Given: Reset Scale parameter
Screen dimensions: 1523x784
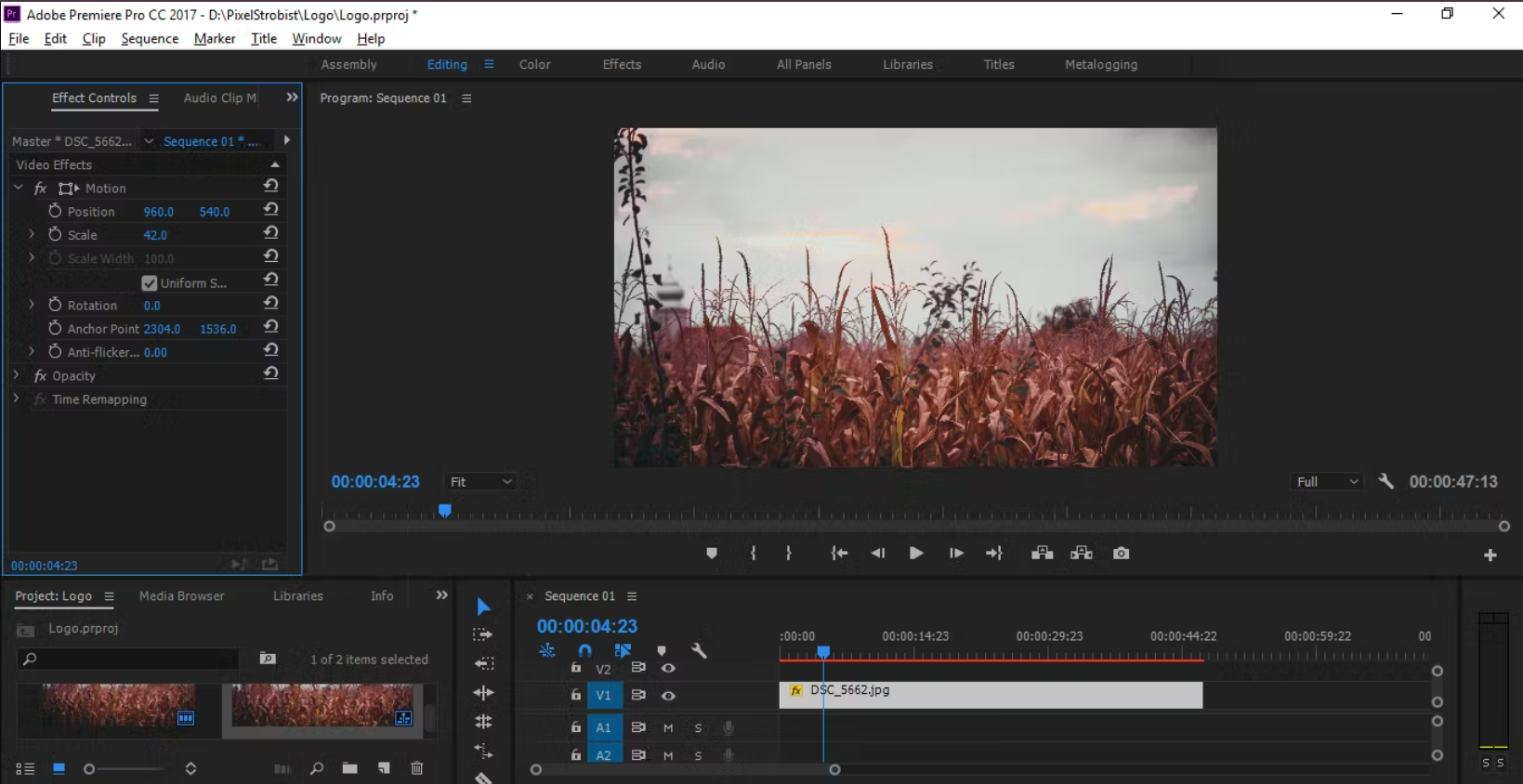Looking at the screenshot, I should pyautogui.click(x=270, y=233).
